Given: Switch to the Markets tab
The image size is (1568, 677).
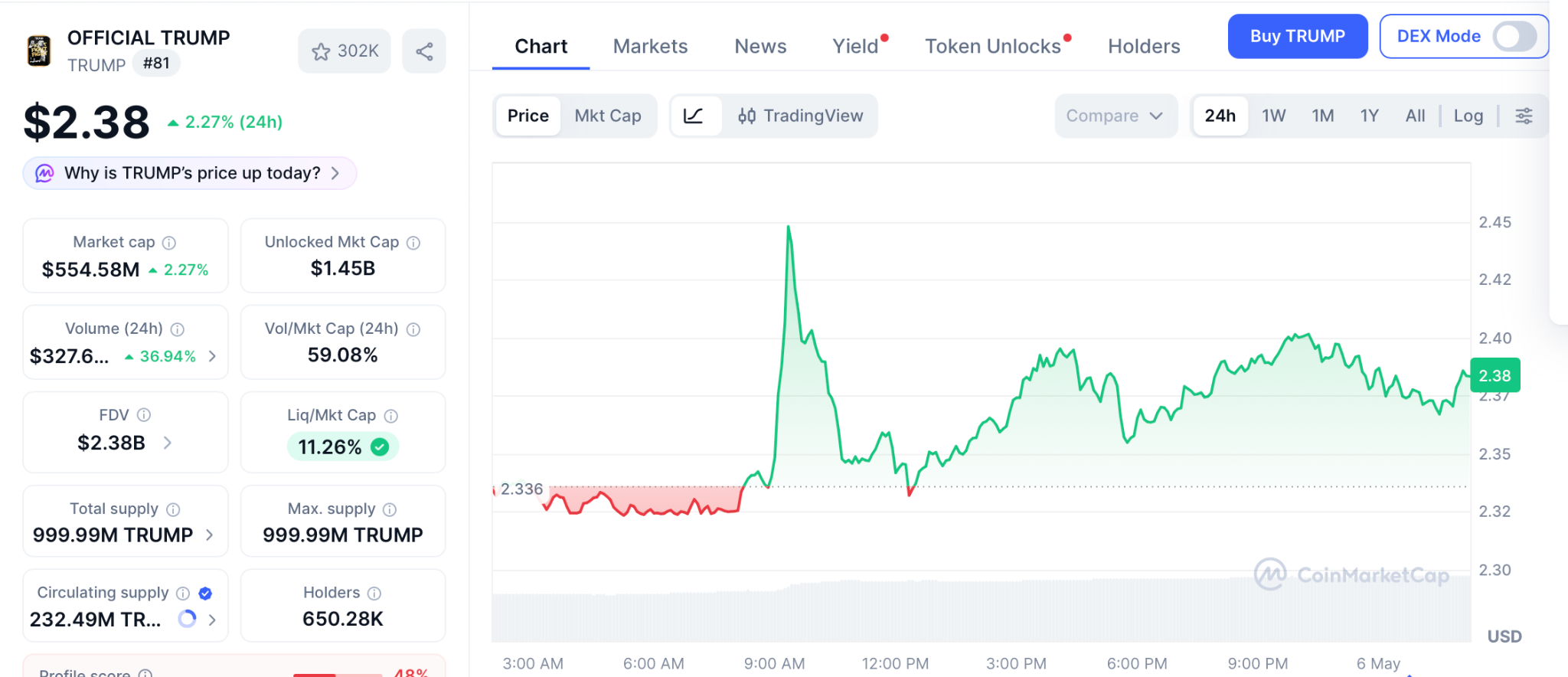Looking at the screenshot, I should tap(651, 47).
